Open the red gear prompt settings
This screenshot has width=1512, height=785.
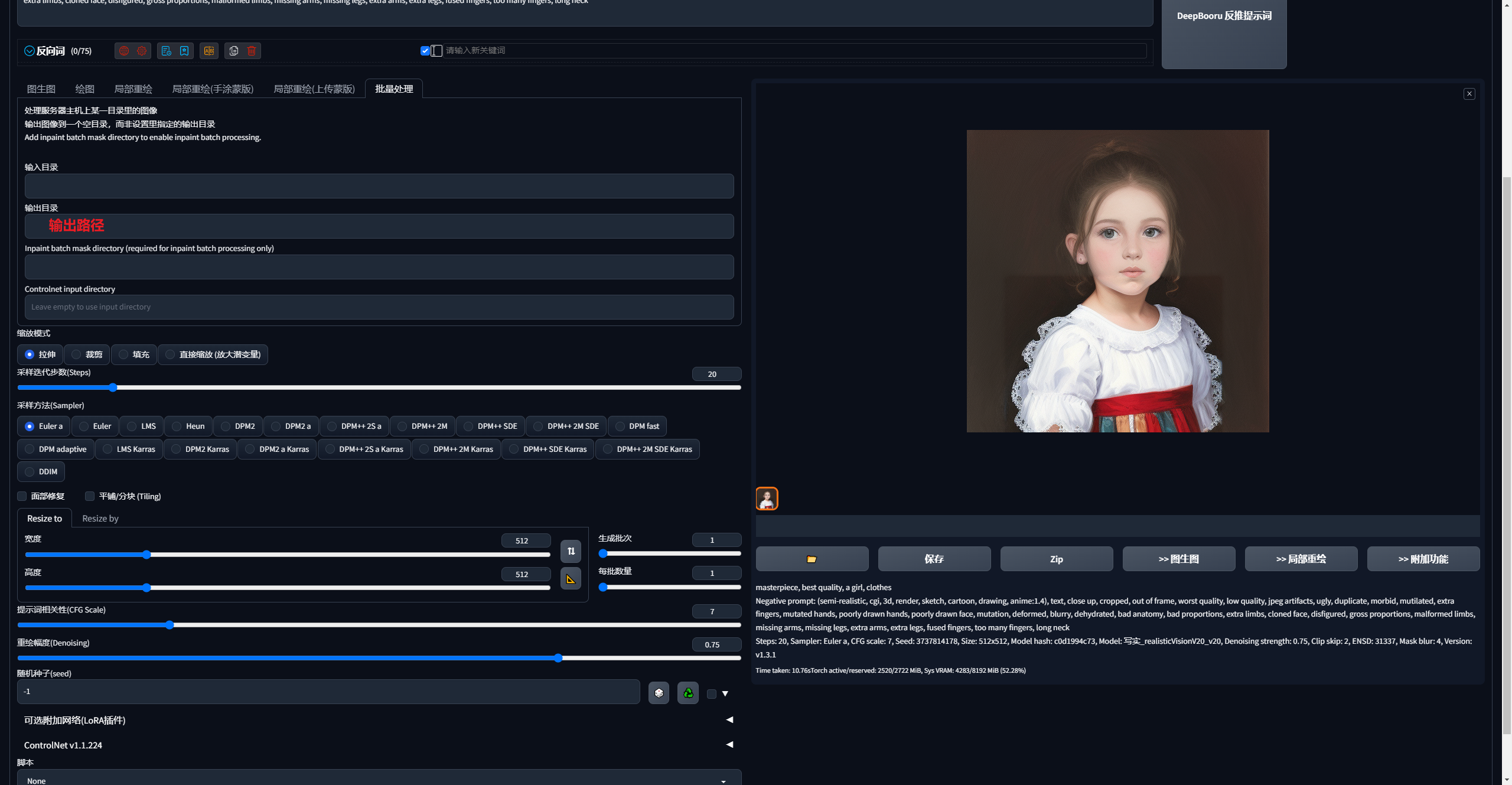click(142, 51)
